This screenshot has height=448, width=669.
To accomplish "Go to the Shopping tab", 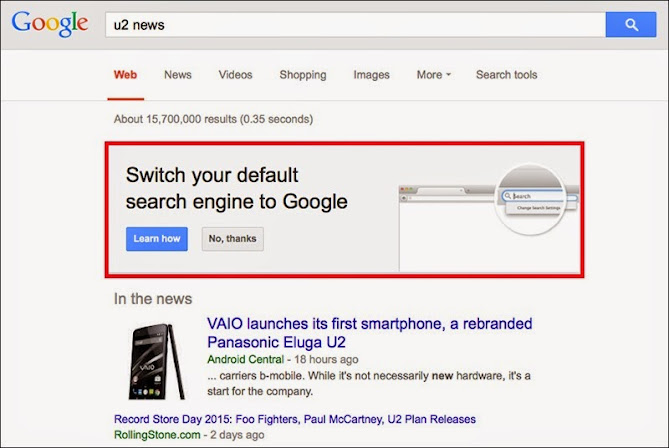I will tap(303, 75).
